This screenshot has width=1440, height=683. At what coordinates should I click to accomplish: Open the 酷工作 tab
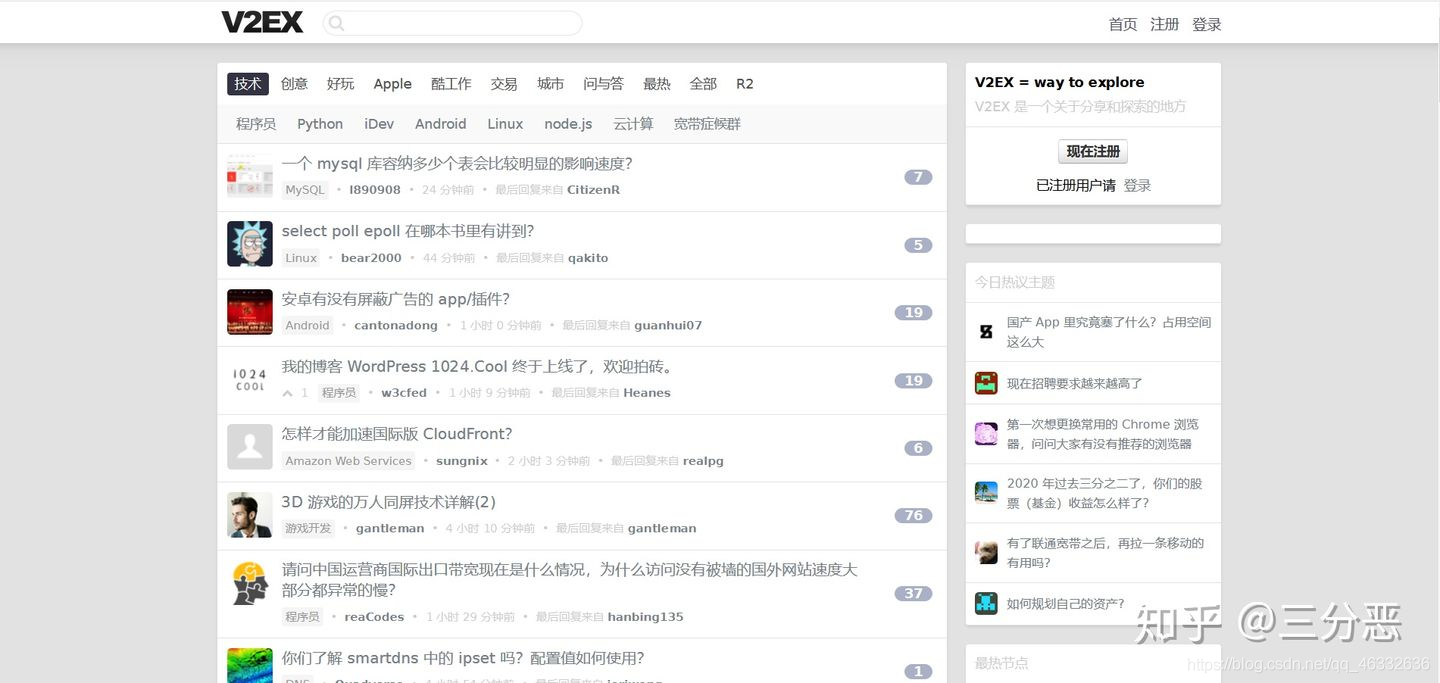tap(451, 84)
